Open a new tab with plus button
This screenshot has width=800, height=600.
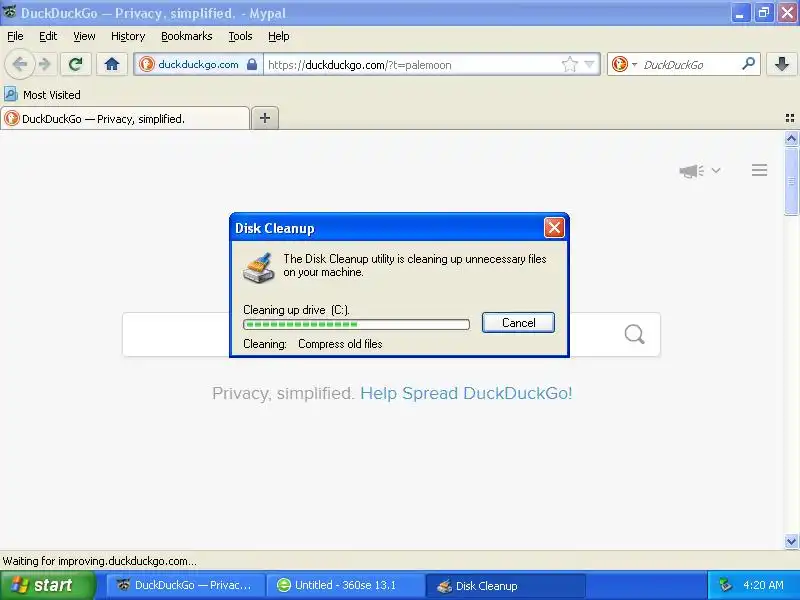click(x=265, y=118)
